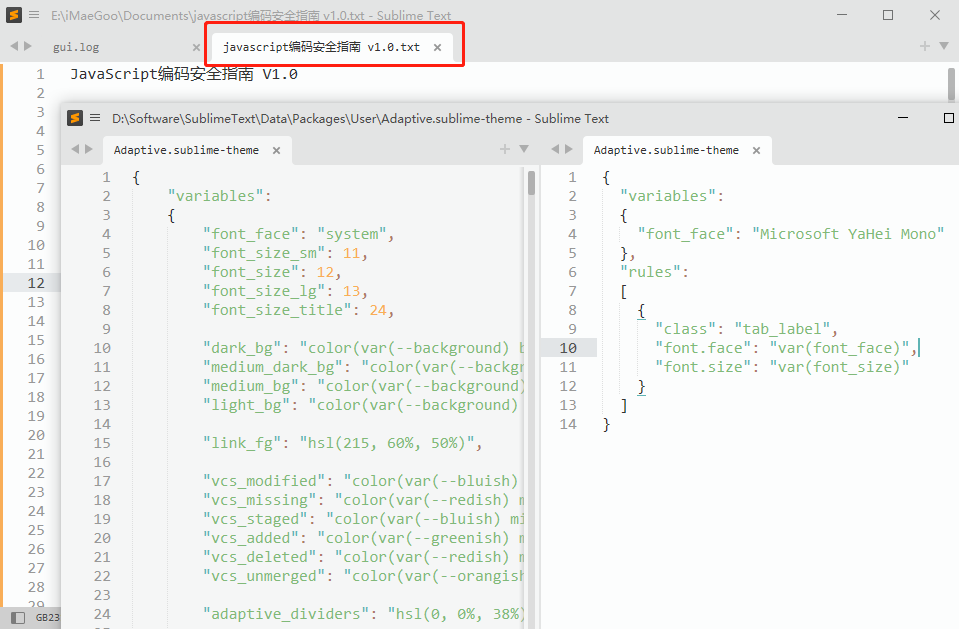Viewport: 959px width, 629px height.
Task: Click "font.face": "var(font_face)" line
Action: [786, 348]
